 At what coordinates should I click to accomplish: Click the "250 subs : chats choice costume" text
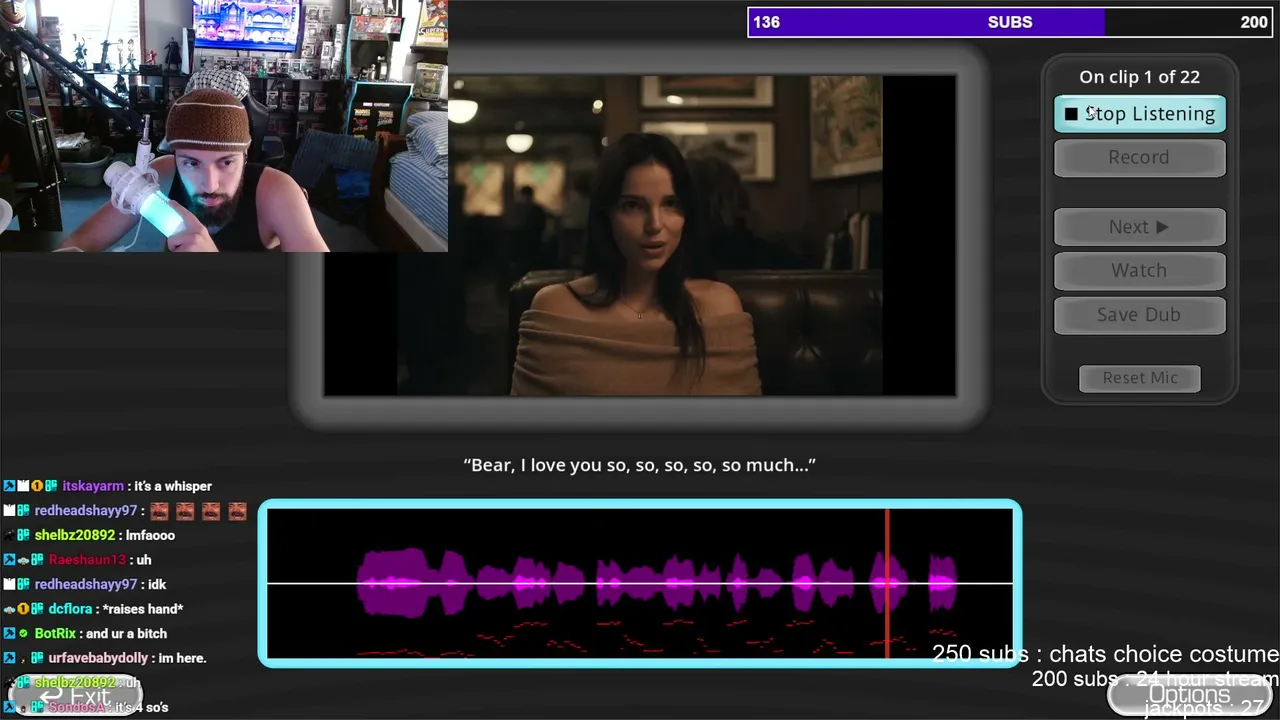1105,654
